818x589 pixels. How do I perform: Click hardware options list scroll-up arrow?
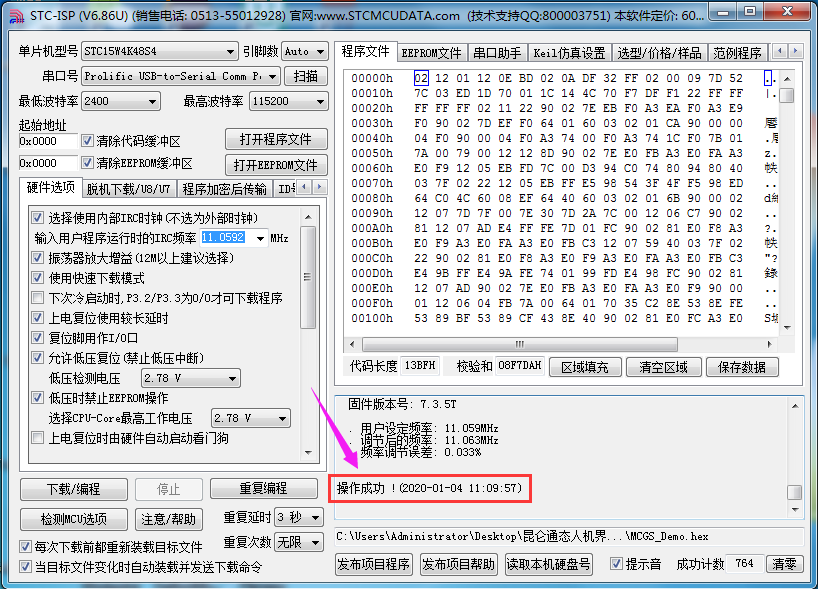point(308,217)
